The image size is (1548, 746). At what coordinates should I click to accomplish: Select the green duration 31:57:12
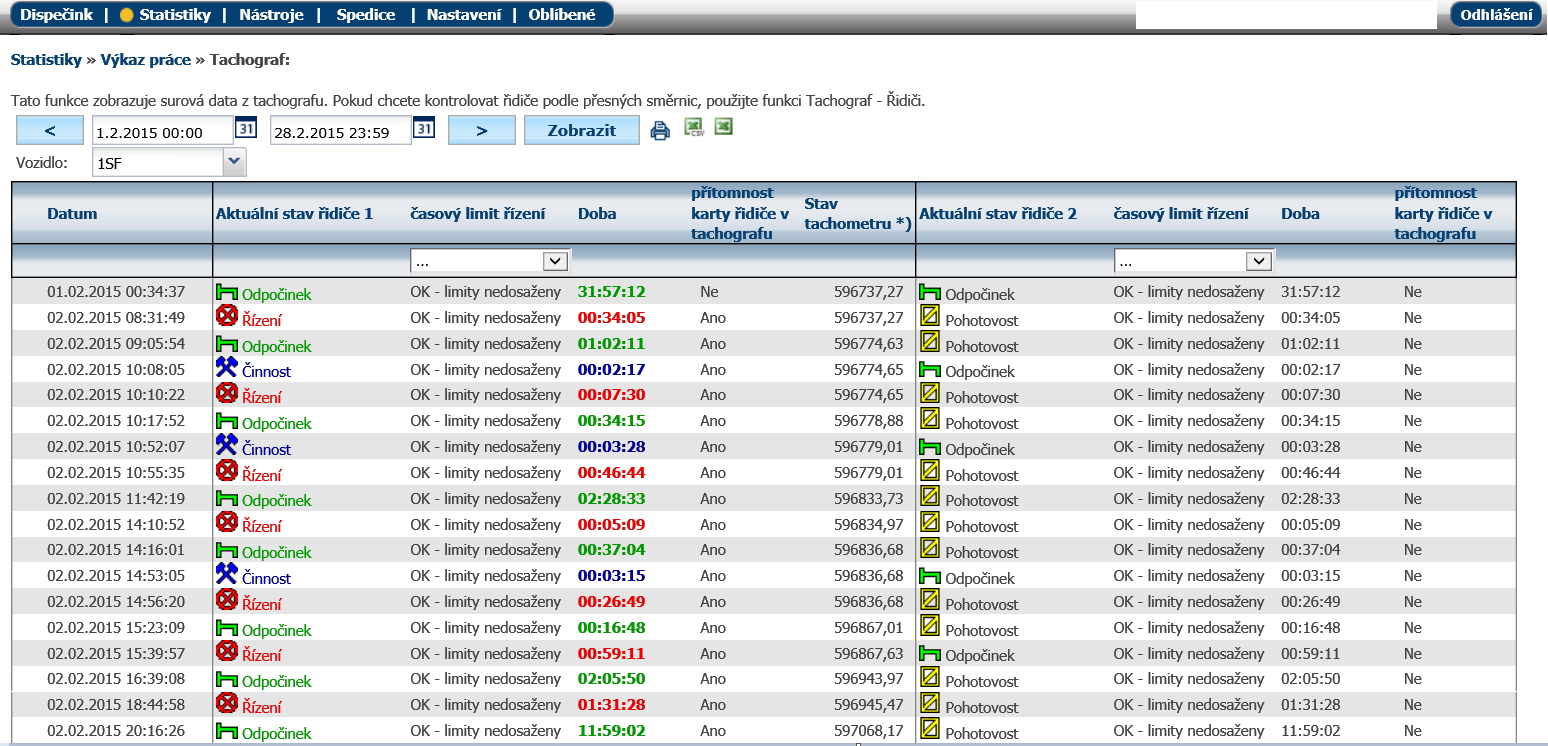pyautogui.click(x=612, y=292)
